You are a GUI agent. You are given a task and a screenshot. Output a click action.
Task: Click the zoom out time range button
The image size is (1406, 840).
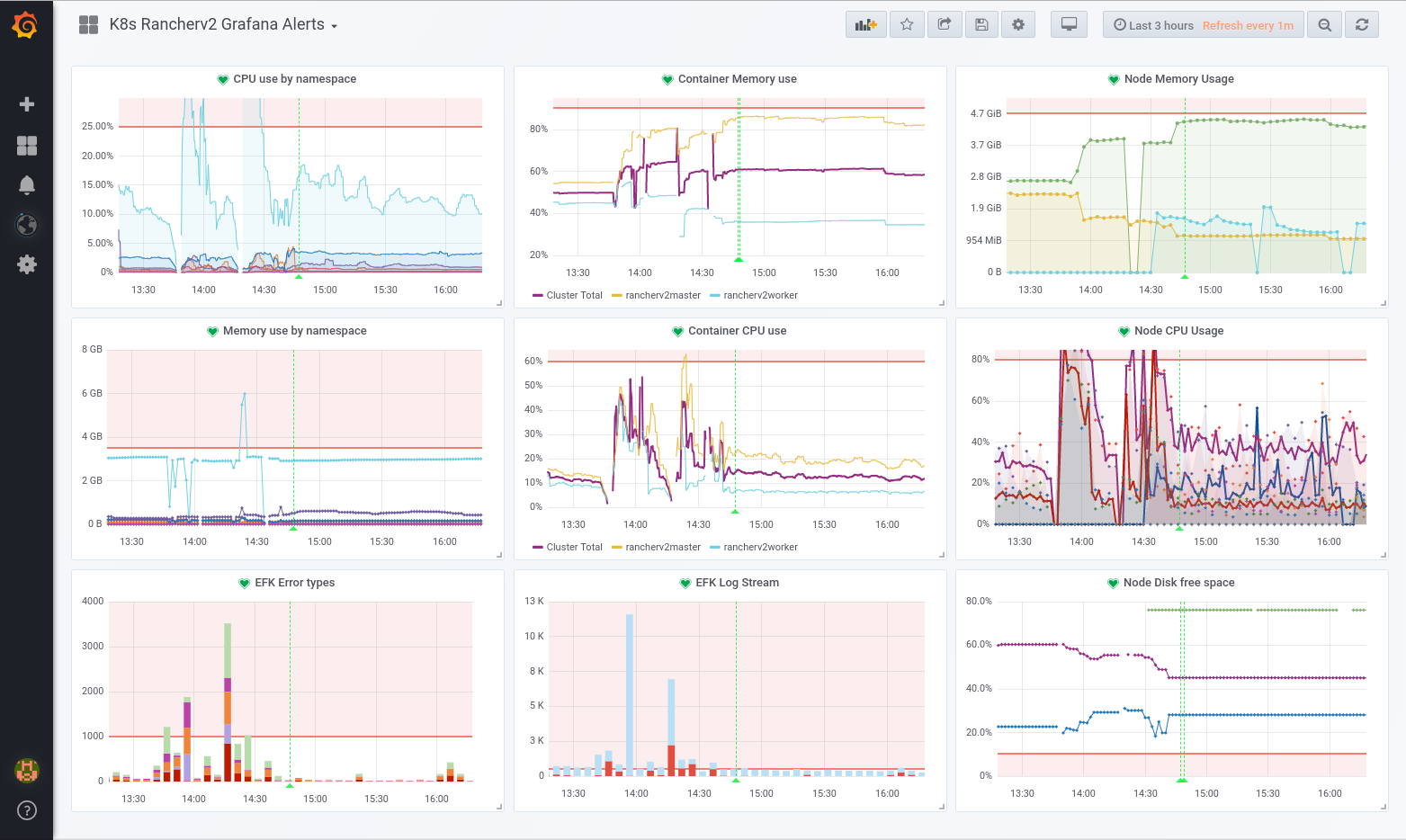(x=1324, y=25)
